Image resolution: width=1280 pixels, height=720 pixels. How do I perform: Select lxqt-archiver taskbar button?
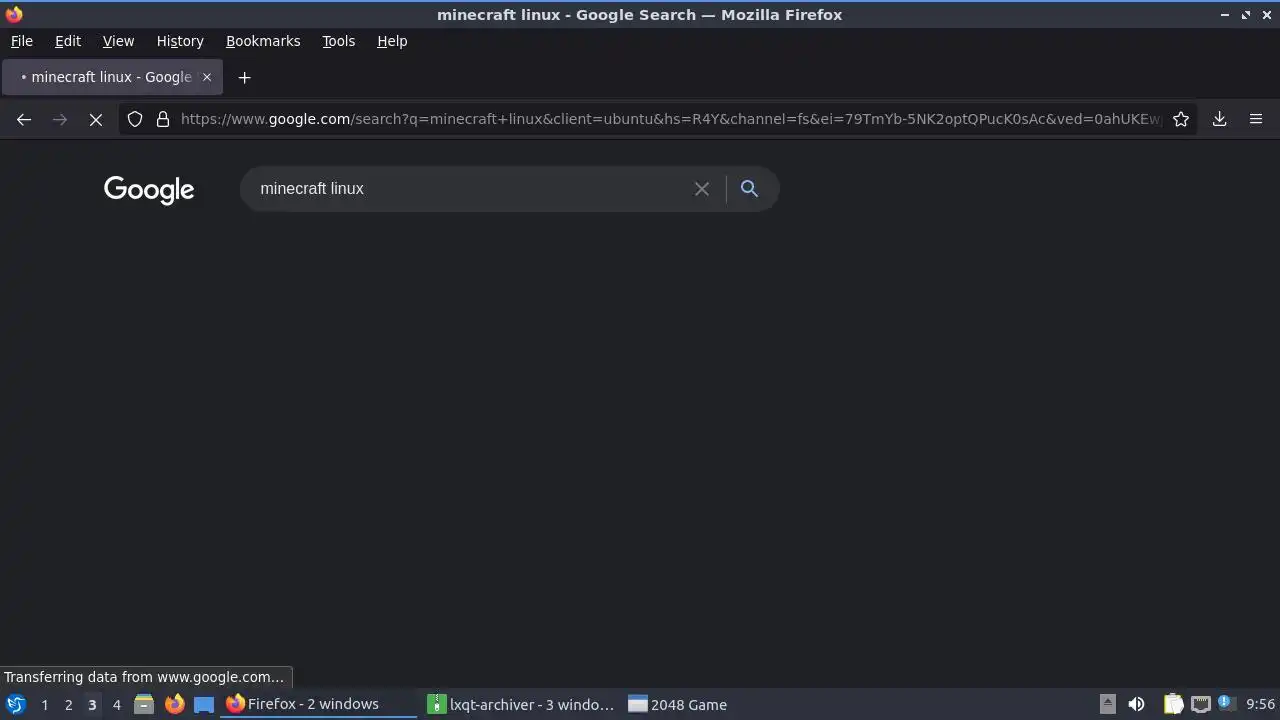[x=521, y=704]
